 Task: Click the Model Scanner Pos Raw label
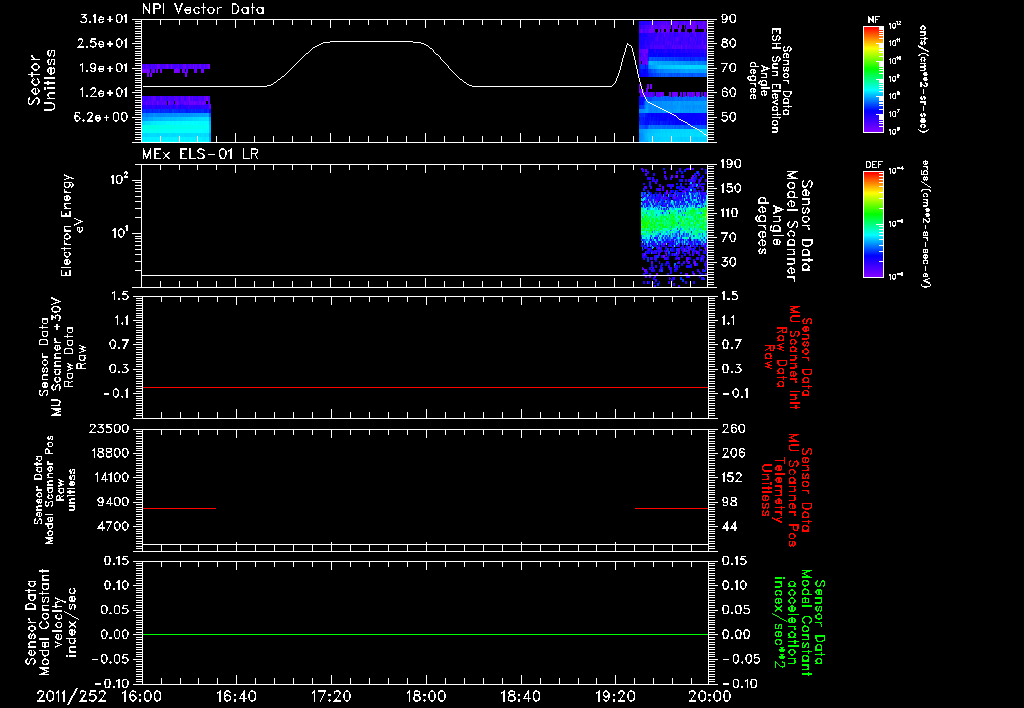55,490
